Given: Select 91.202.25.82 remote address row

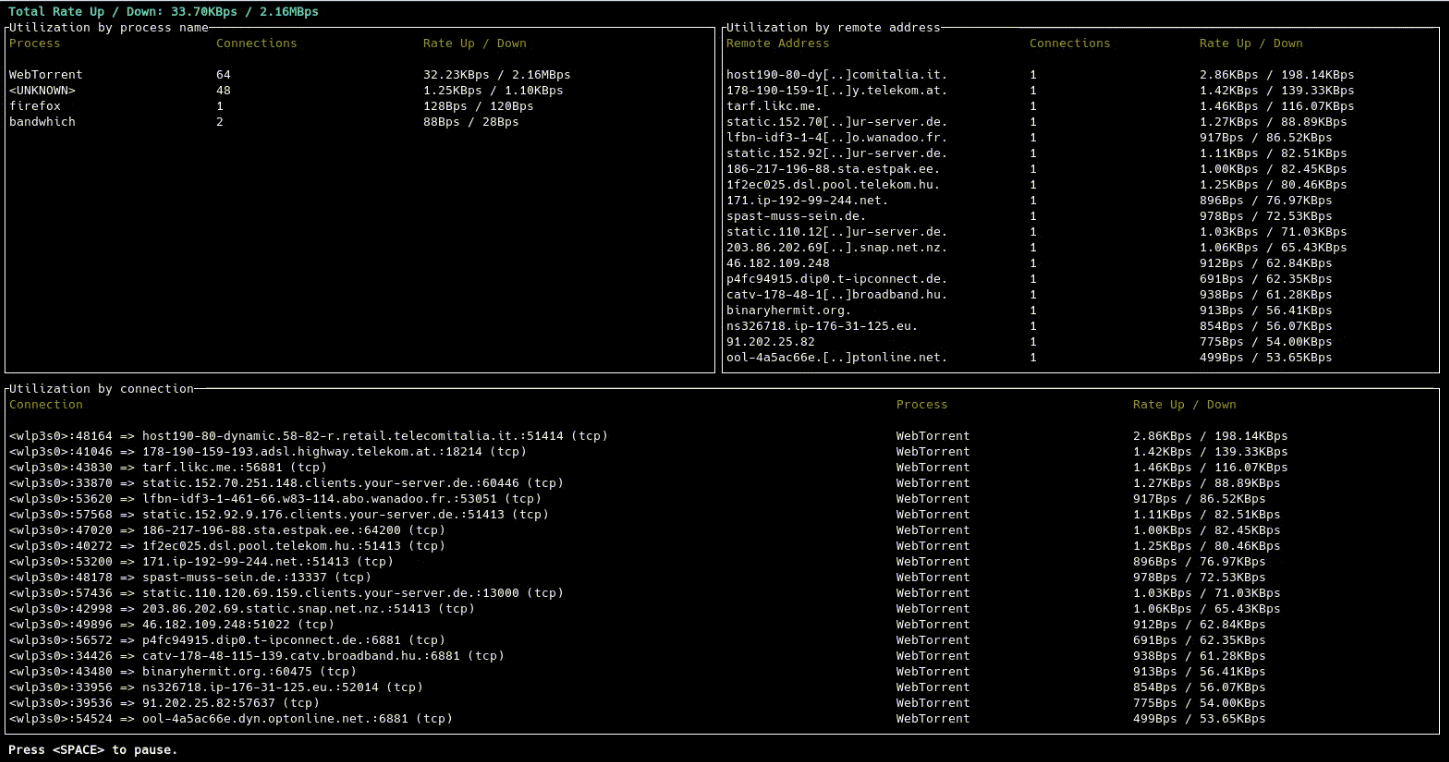Looking at the screenshot, I should tap(1082, 342).
